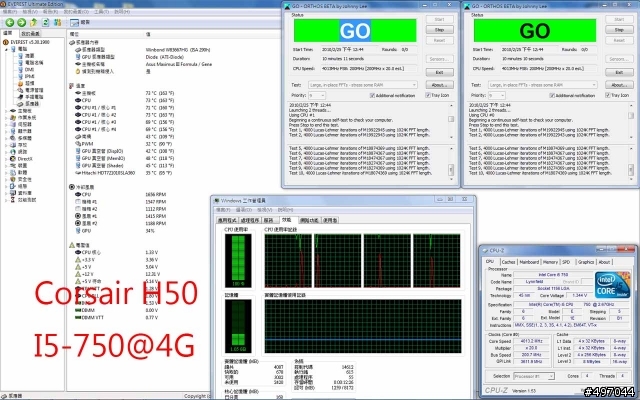Switch to the SPD tab in CPU-Z

566,262
